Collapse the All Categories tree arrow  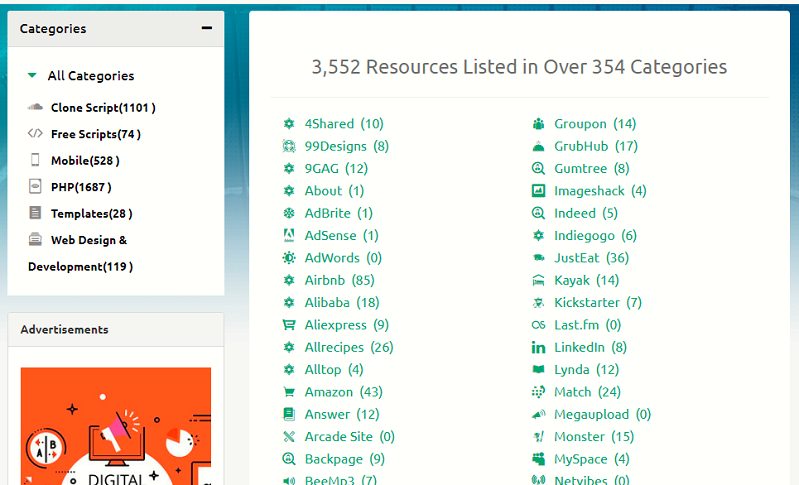[x=33, y=76]
